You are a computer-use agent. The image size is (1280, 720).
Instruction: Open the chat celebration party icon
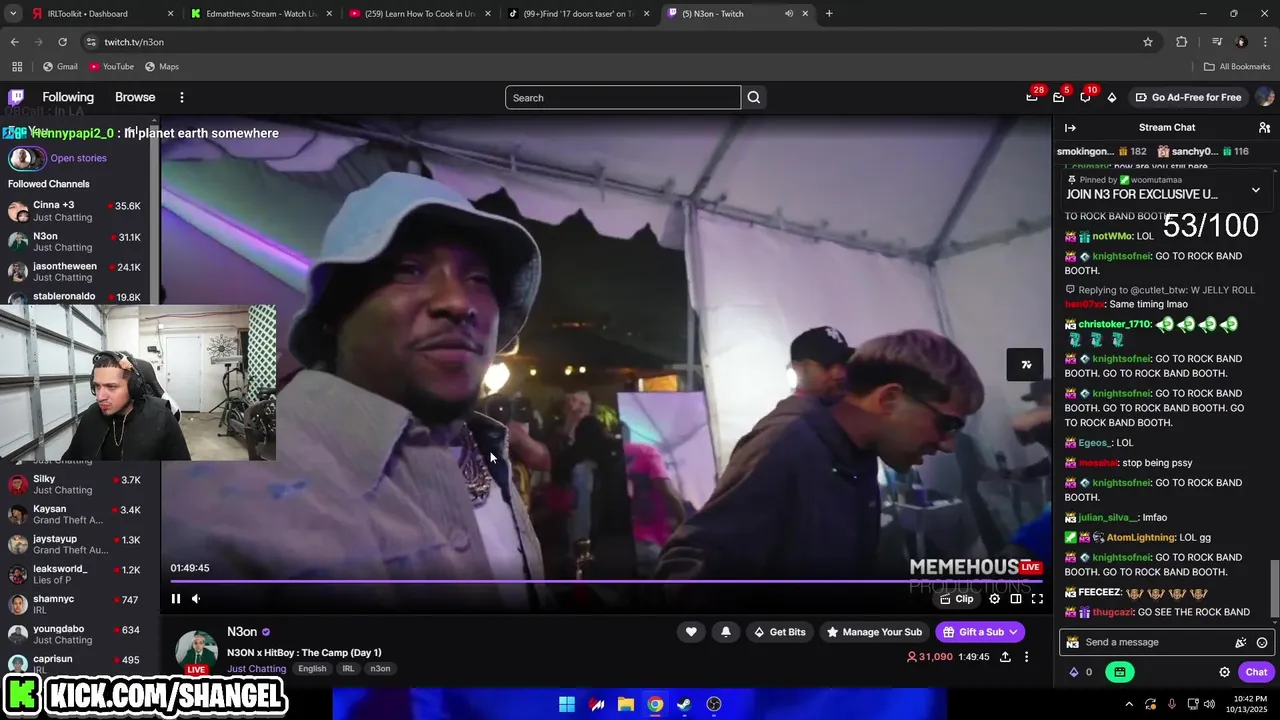(1241, 642)
